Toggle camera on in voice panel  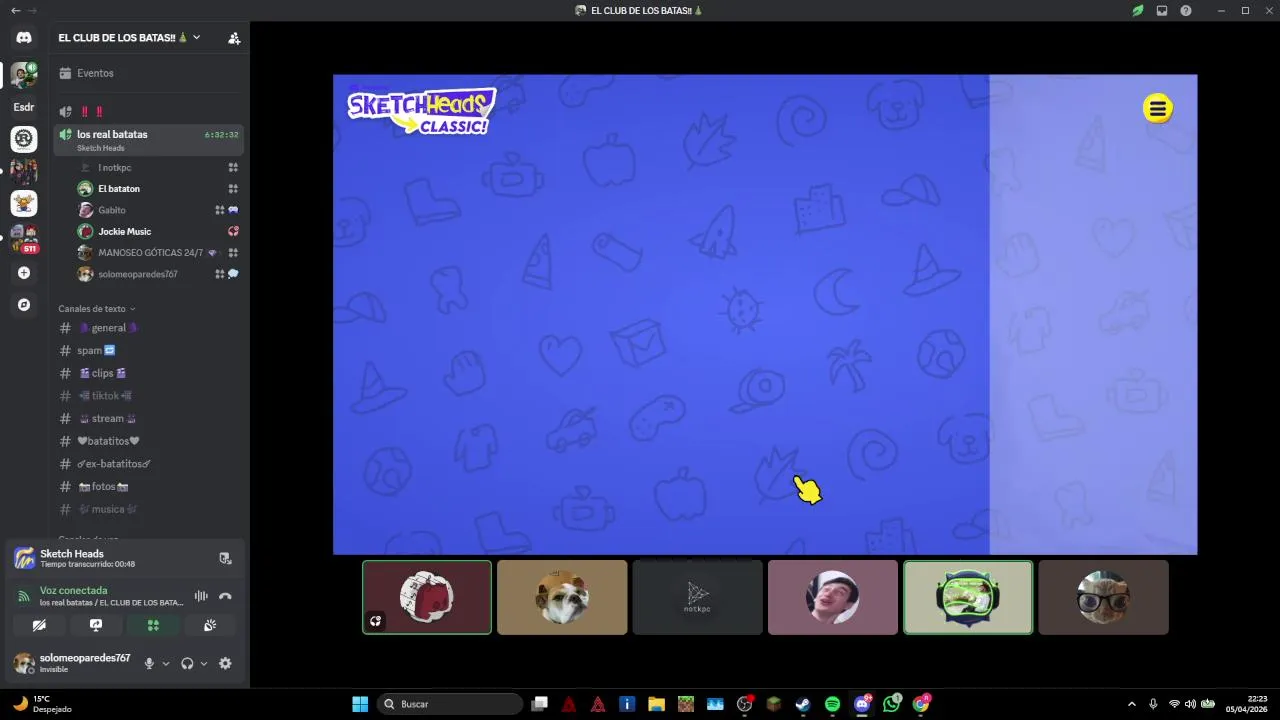tap(39, 625)
